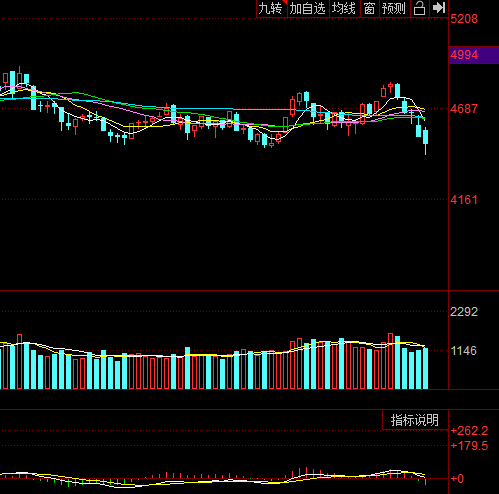Select the +262.2 MACD axis label
499x494 pixels.
(x=469, y=431)
